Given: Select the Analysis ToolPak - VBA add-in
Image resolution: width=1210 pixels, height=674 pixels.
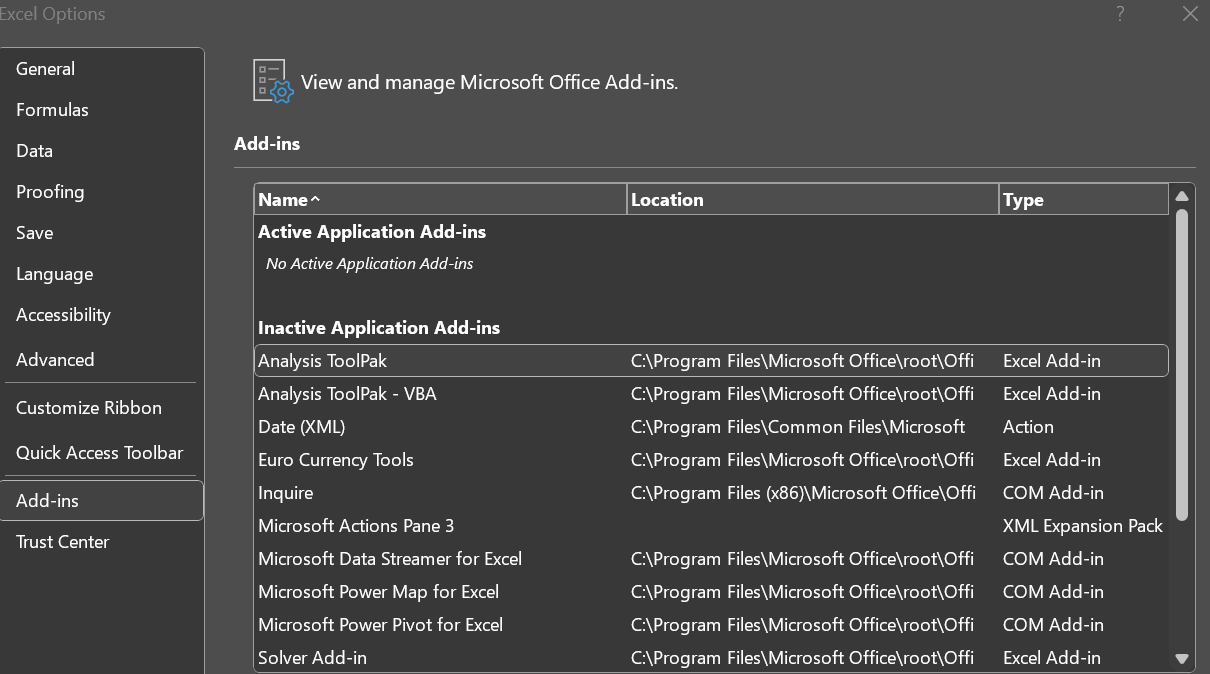Looking at the screenshot, I should coord(711,394).
